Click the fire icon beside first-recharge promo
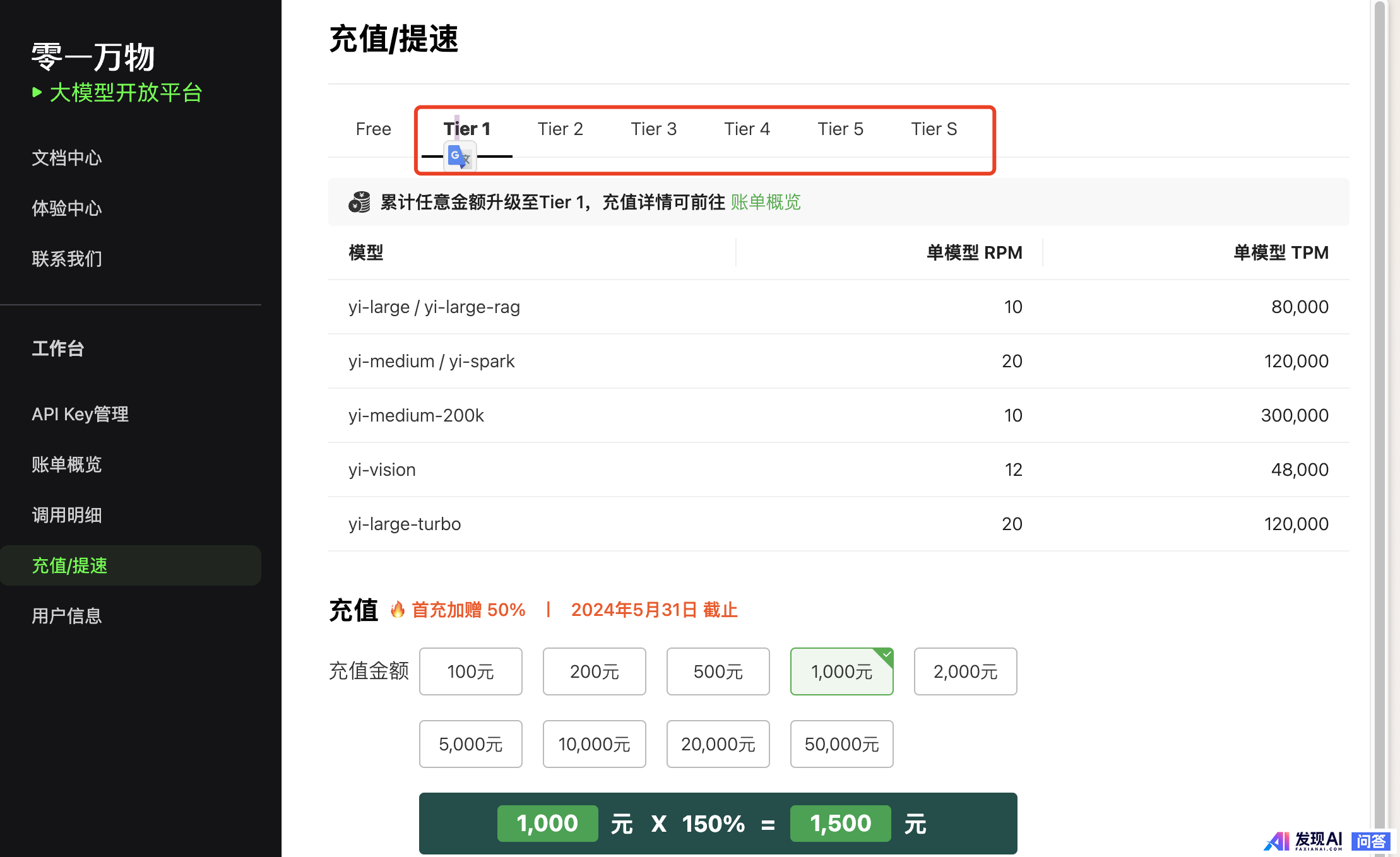Image resolution: width=1400 pixels, height=857 pixels. (x=398, y=610)
